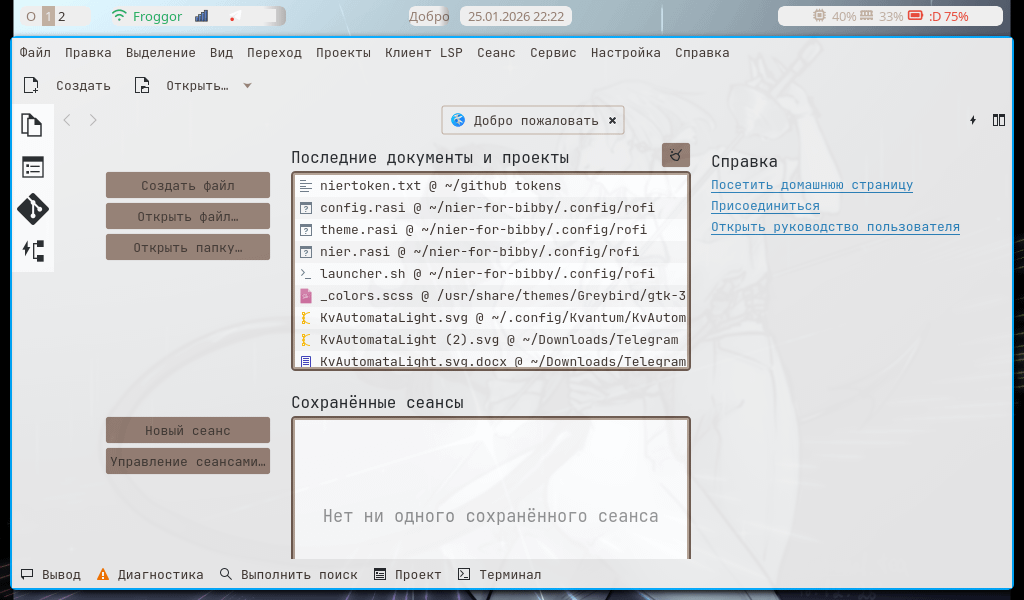
Task: Switch to workspace 1 in top bar
Action: [x=48, y=16]
